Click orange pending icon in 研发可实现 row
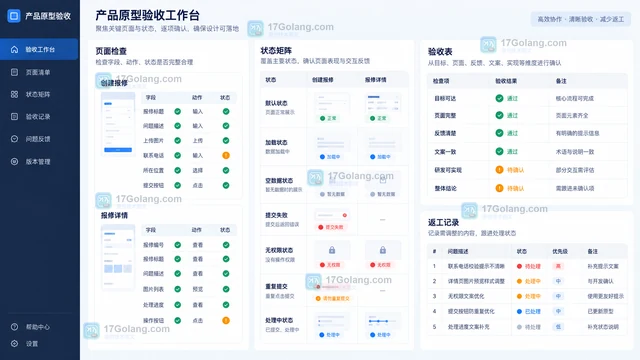This screenshot has height=360, width=640. (x=499, y=170)
